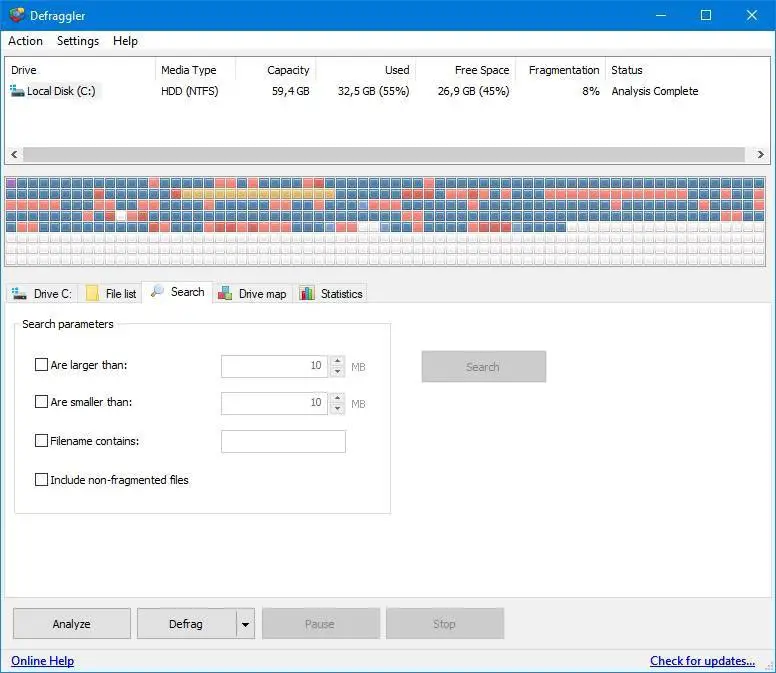
Task: Click the 'HDD (NTFS)' media type cell
Action: click(190, 91)
